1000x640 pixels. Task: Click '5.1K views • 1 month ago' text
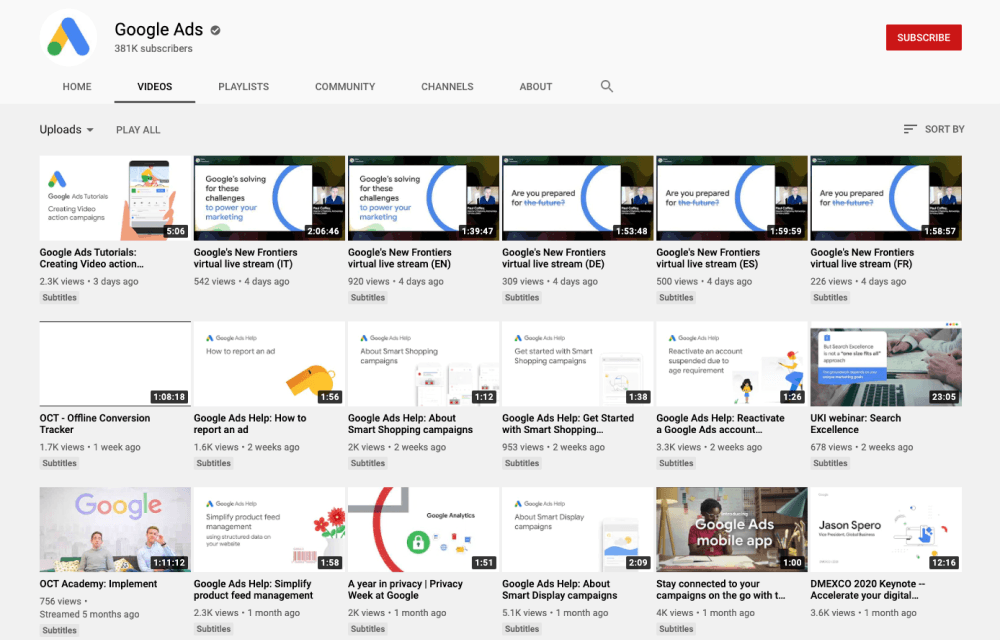tap(555, 613)
